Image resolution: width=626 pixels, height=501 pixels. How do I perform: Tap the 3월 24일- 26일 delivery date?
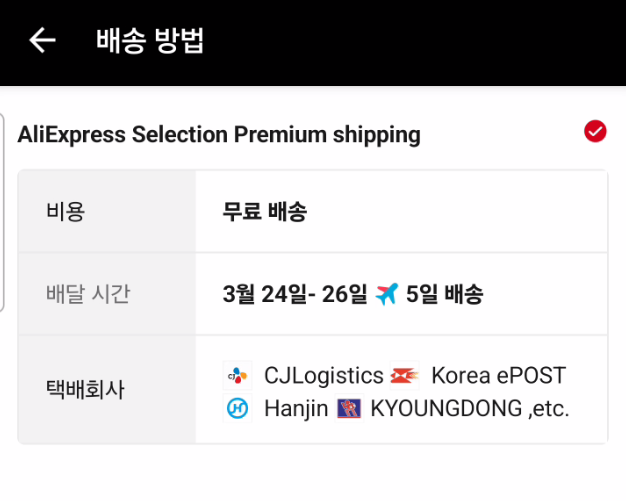(x=295, y=294)
